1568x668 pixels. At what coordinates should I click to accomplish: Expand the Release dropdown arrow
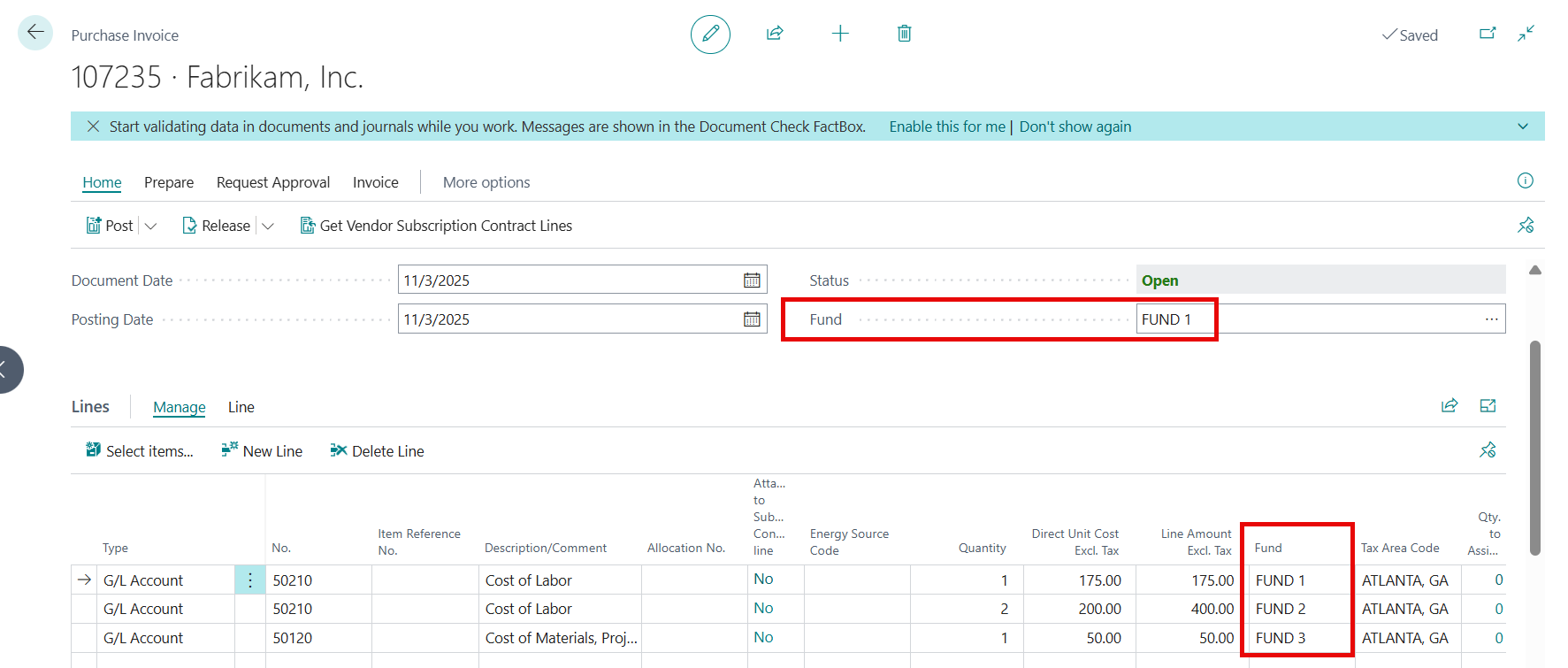pyautogui.click(x=268, y=227)
